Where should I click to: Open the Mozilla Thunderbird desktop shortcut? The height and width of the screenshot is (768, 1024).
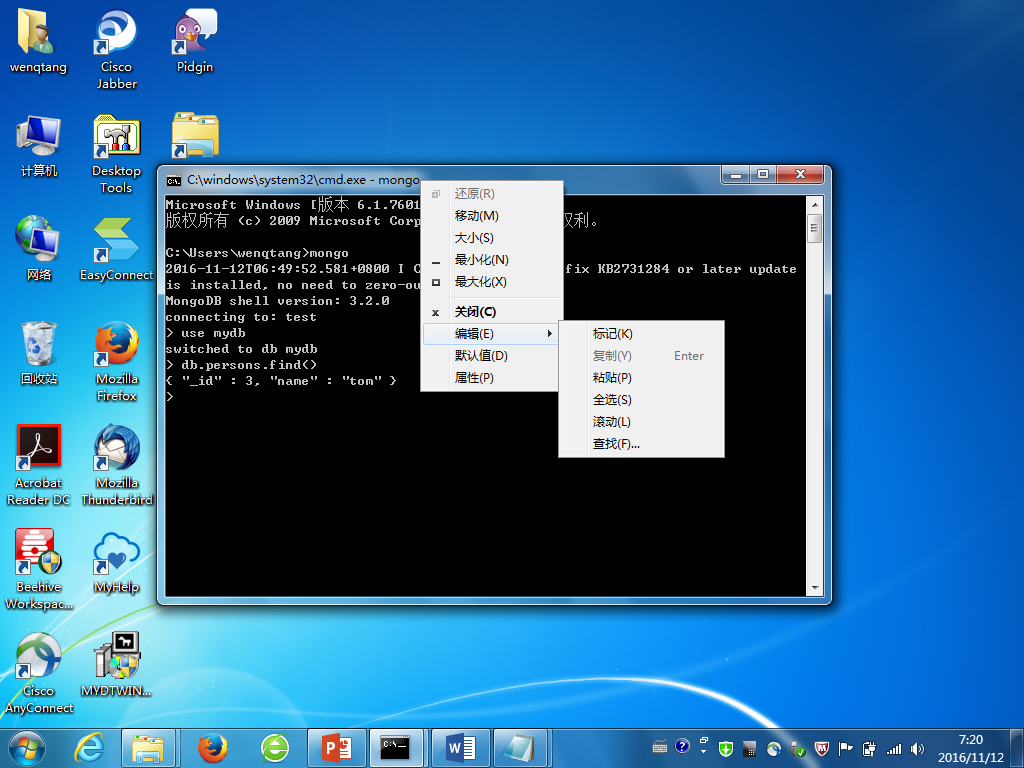click(x=117, y=450)
